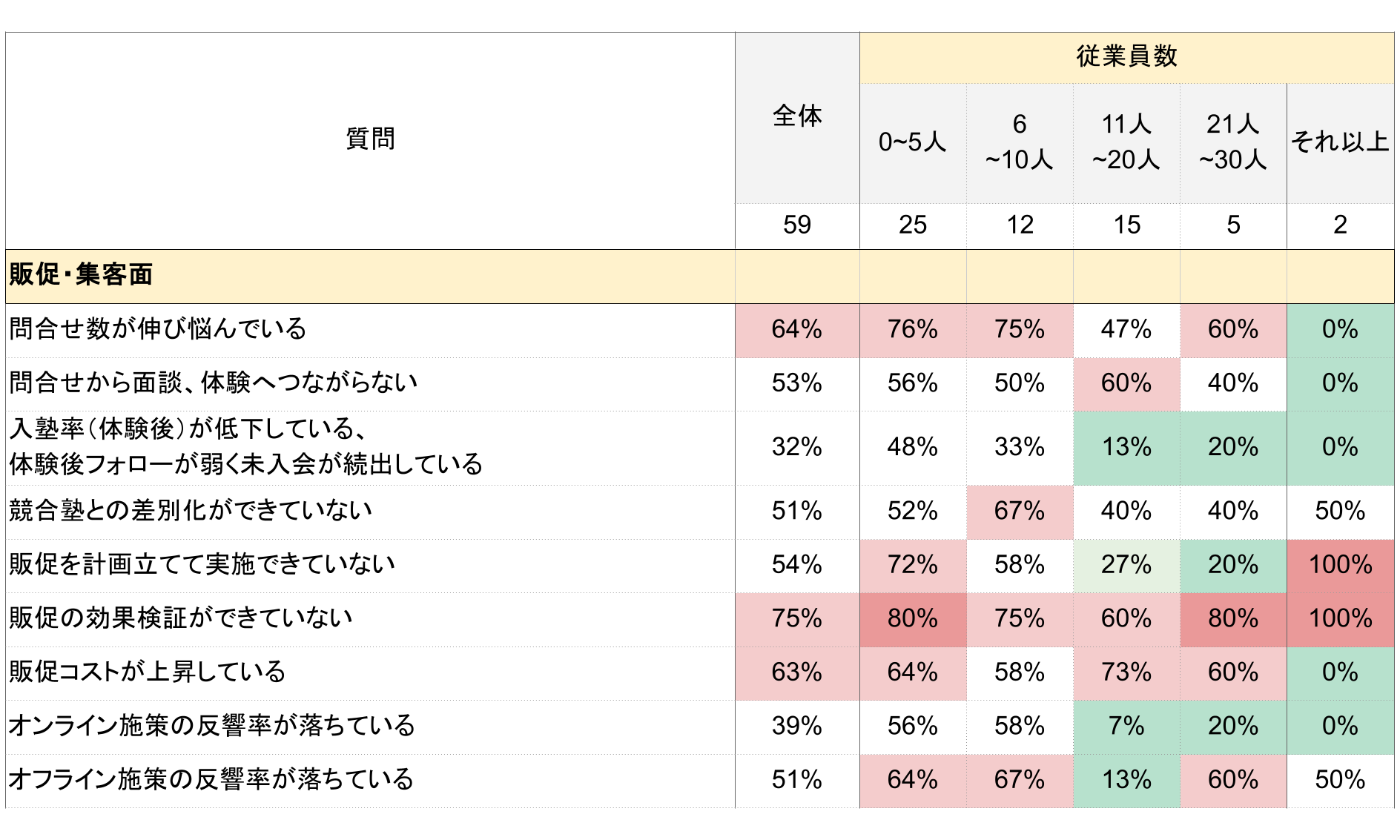Viewport: 1400px width, 840px height.
Task: Click the 従業員数 header cell
Action: (1126, 57)
